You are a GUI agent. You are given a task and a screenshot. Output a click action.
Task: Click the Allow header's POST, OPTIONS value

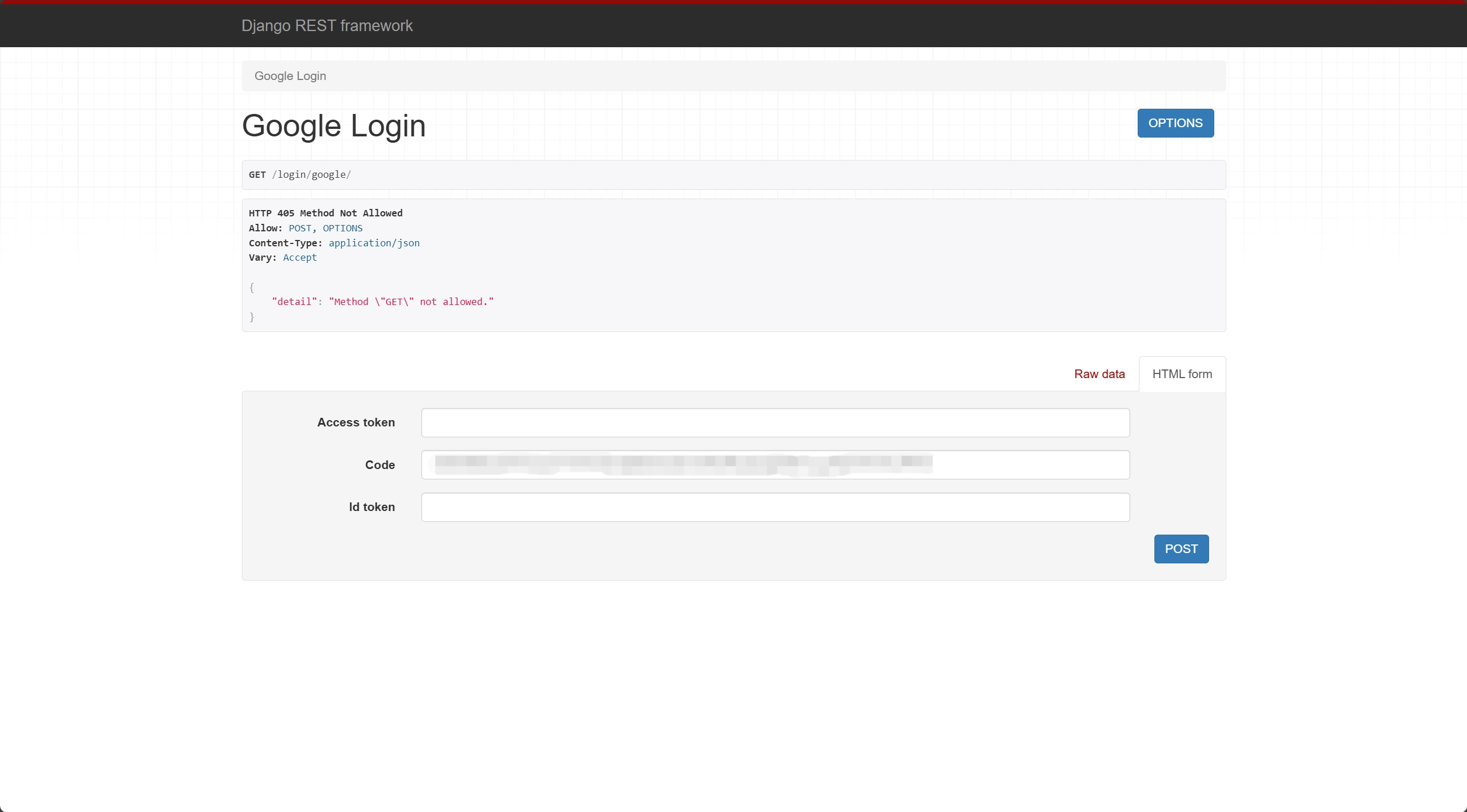(325, 228)
